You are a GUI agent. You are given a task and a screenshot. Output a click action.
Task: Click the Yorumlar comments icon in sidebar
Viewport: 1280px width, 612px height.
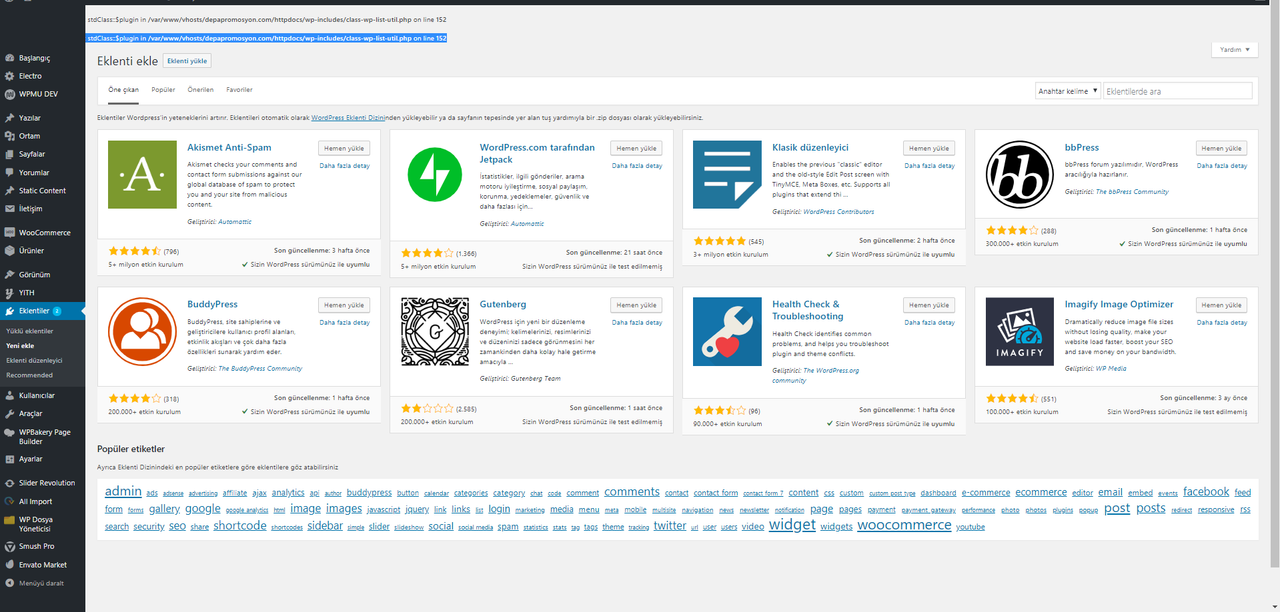(9, 172)
